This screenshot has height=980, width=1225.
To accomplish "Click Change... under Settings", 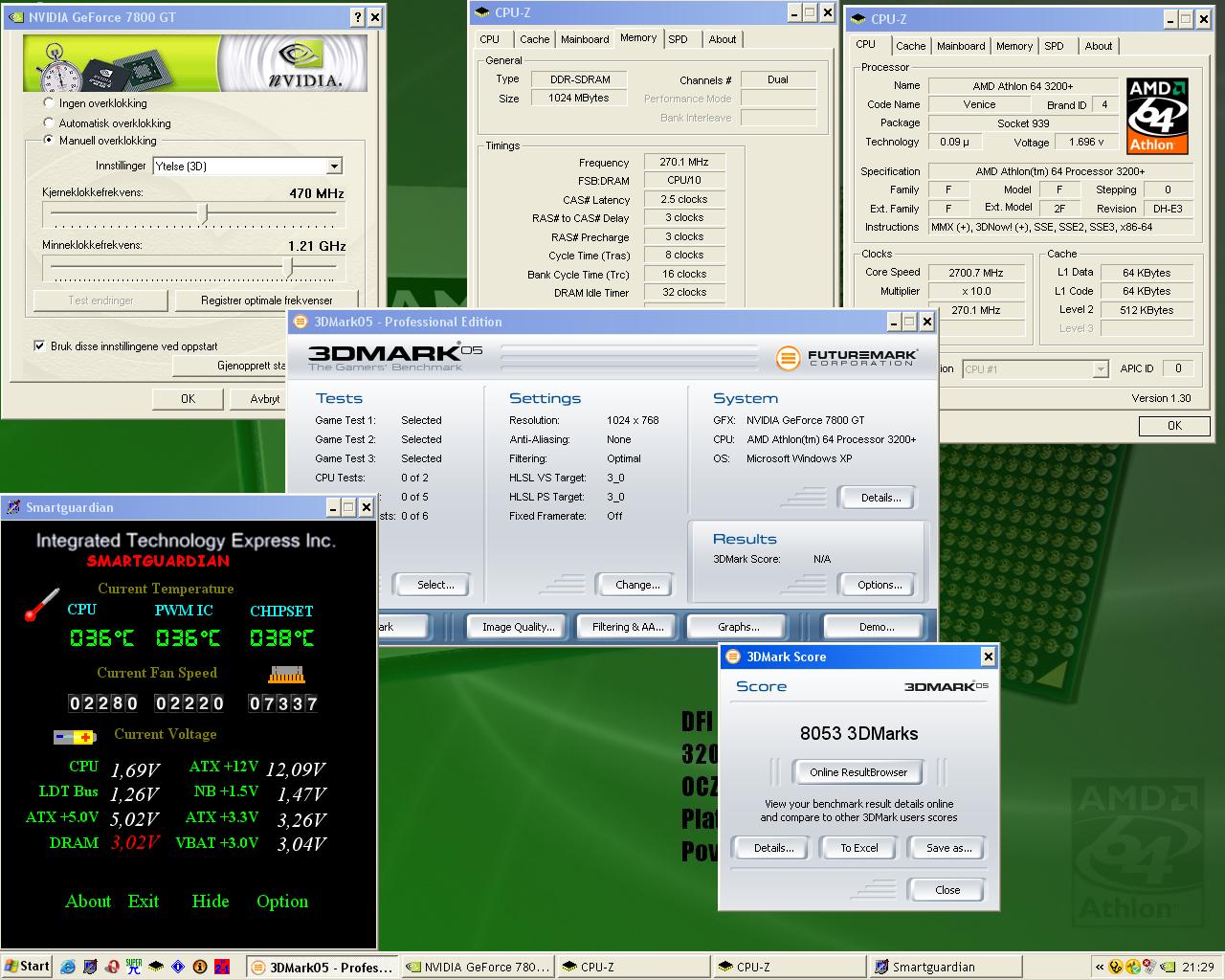I will [637, 585].
